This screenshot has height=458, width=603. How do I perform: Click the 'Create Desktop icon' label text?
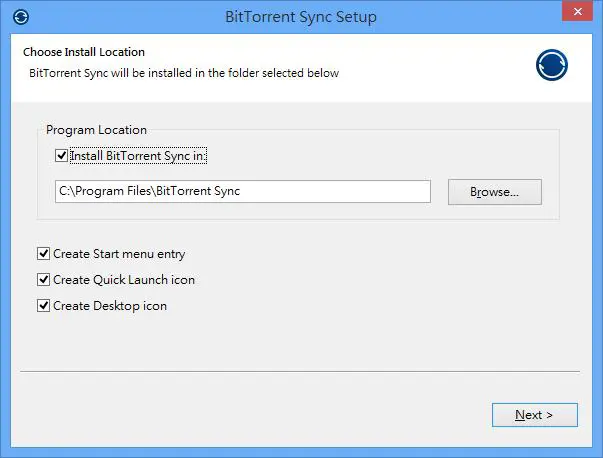(110, 306)
